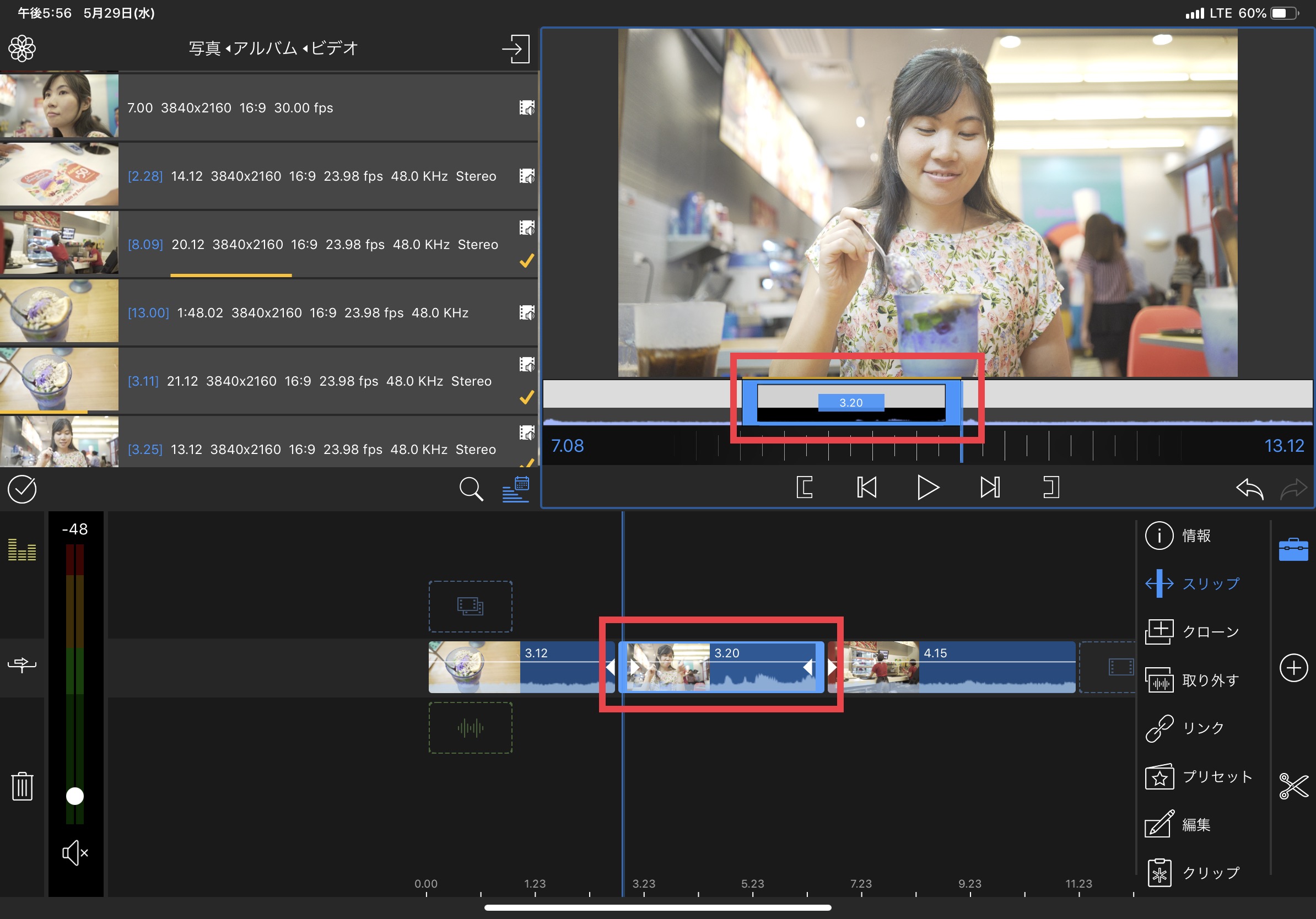Toggle the mute speaker icon

[75, 852]
